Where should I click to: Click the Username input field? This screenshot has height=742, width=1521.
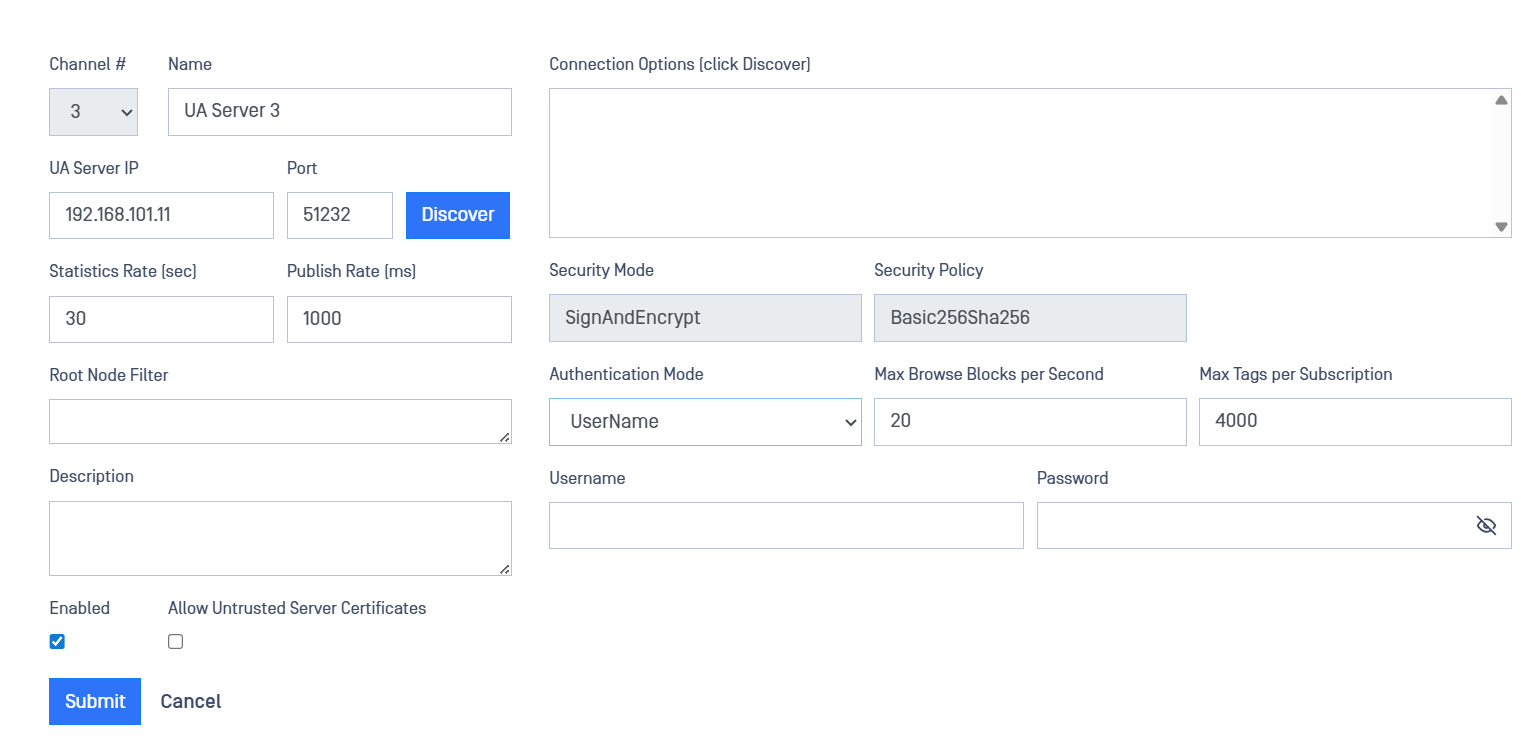786,526
